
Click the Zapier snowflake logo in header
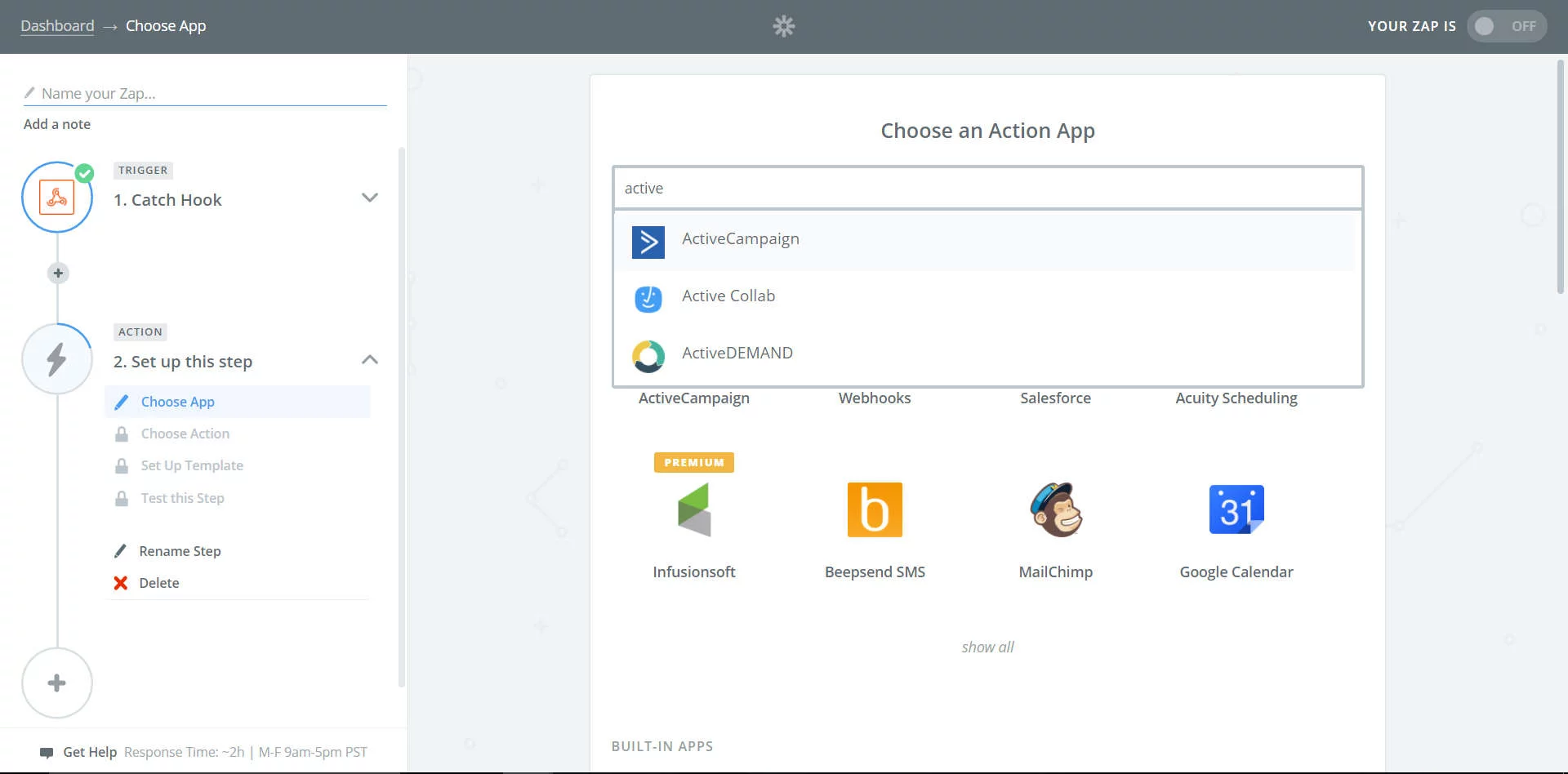click(784, 26)
